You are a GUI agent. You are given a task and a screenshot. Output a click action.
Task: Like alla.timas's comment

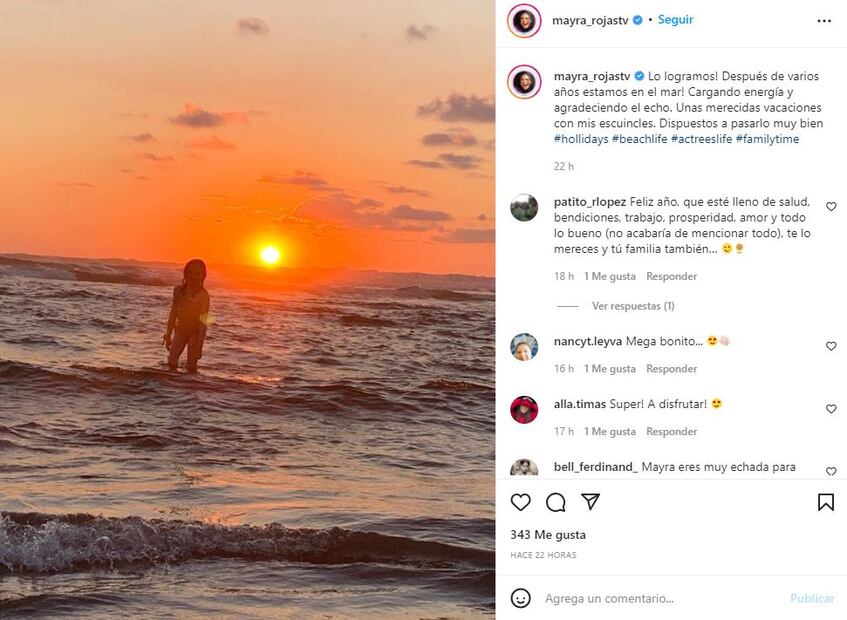click(831, 409)
